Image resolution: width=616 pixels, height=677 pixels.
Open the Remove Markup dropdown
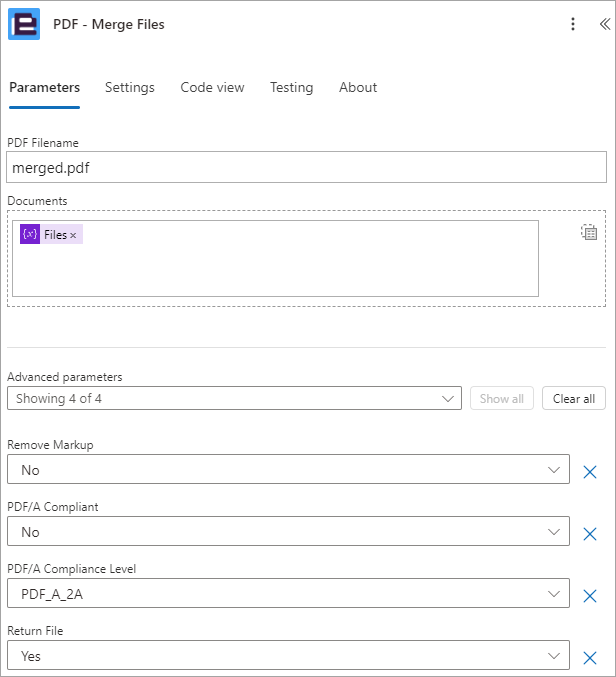tap(288, 469)
